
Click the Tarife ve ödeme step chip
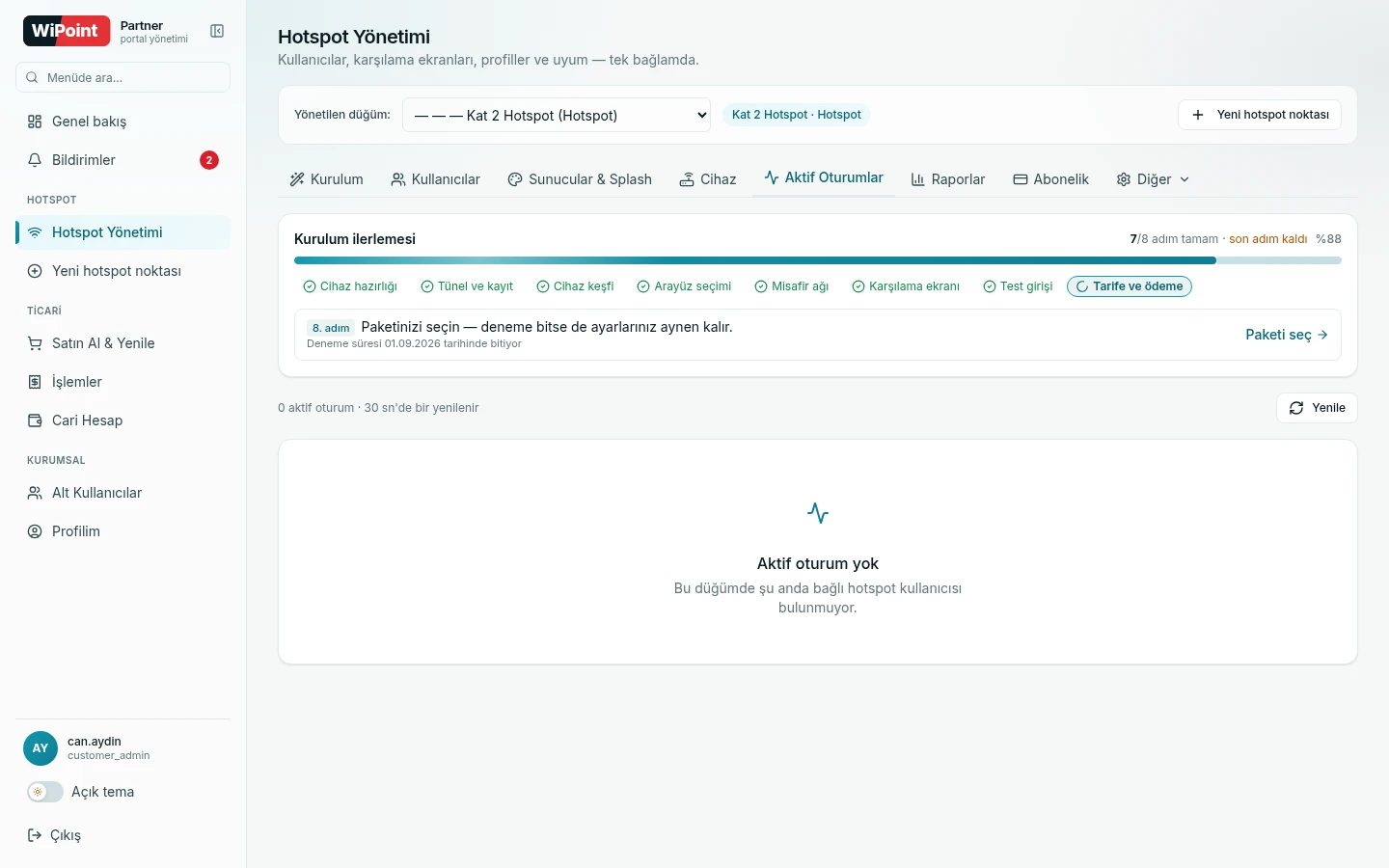coord(1130,286)
